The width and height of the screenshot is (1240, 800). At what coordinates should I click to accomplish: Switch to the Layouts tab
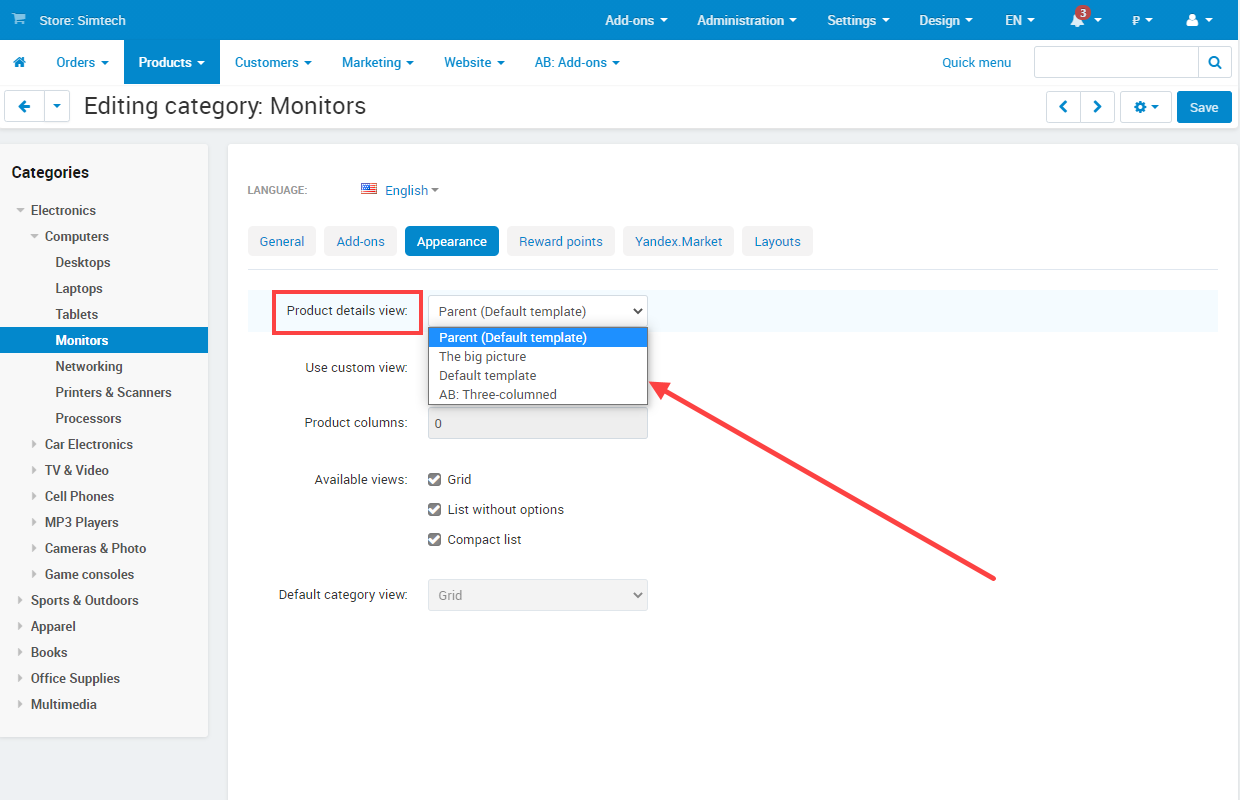coord(777,241)
